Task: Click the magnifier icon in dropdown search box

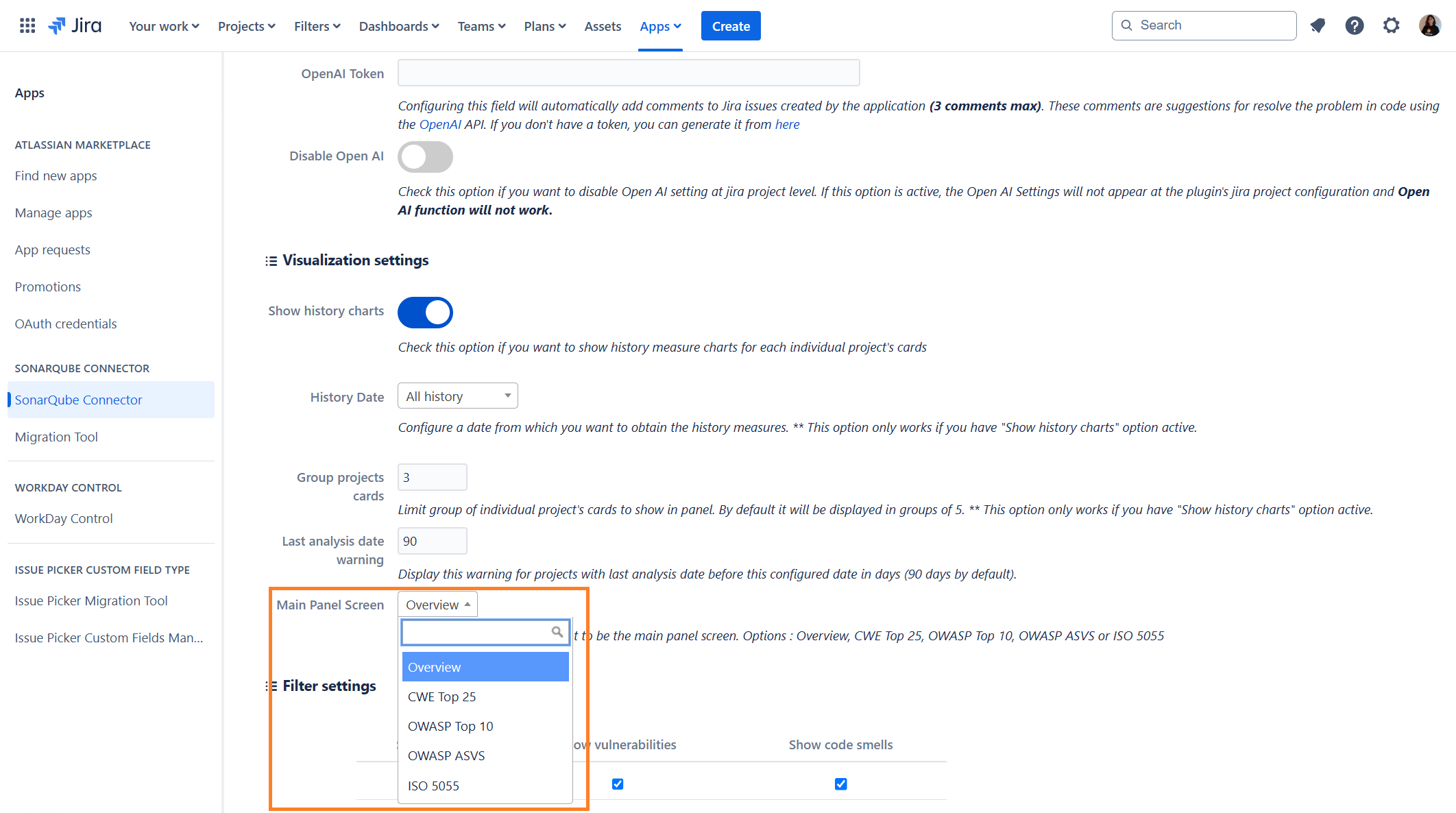Action: pos(557,631)
